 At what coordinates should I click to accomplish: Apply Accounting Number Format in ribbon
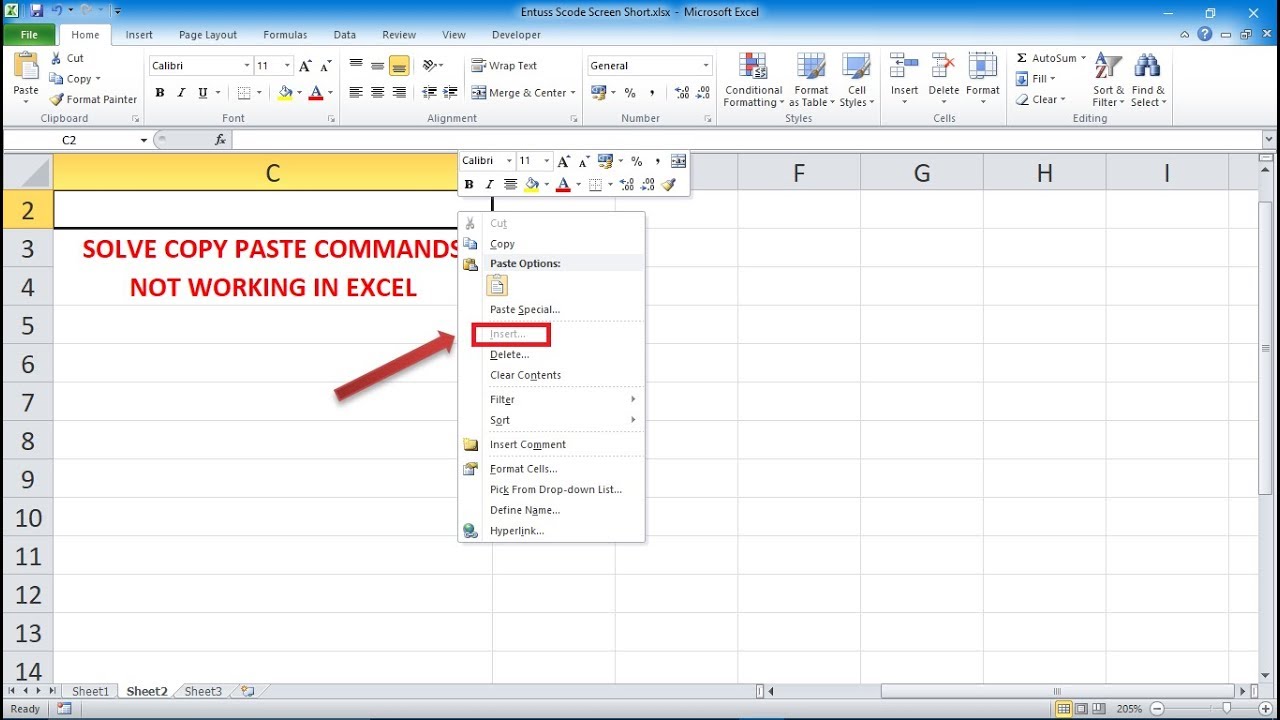600,93
